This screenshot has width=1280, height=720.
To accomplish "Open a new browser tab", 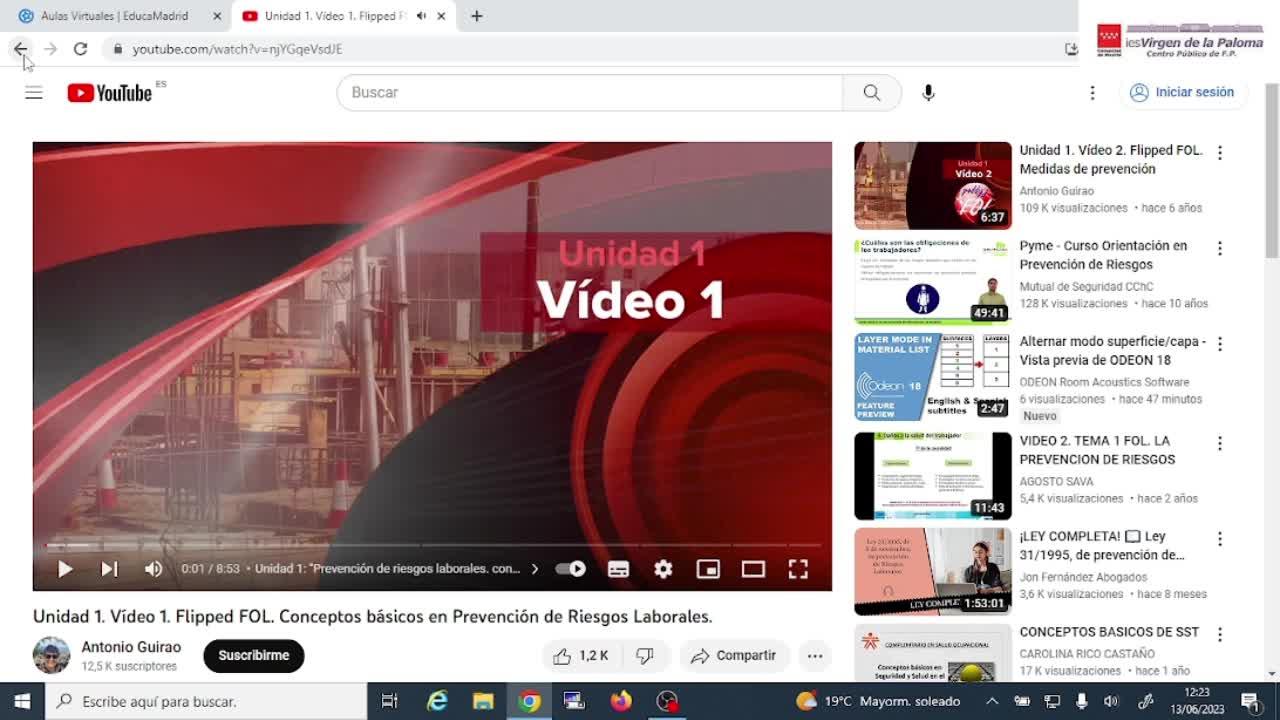I will pyautogui.click(x=477, y=16).
